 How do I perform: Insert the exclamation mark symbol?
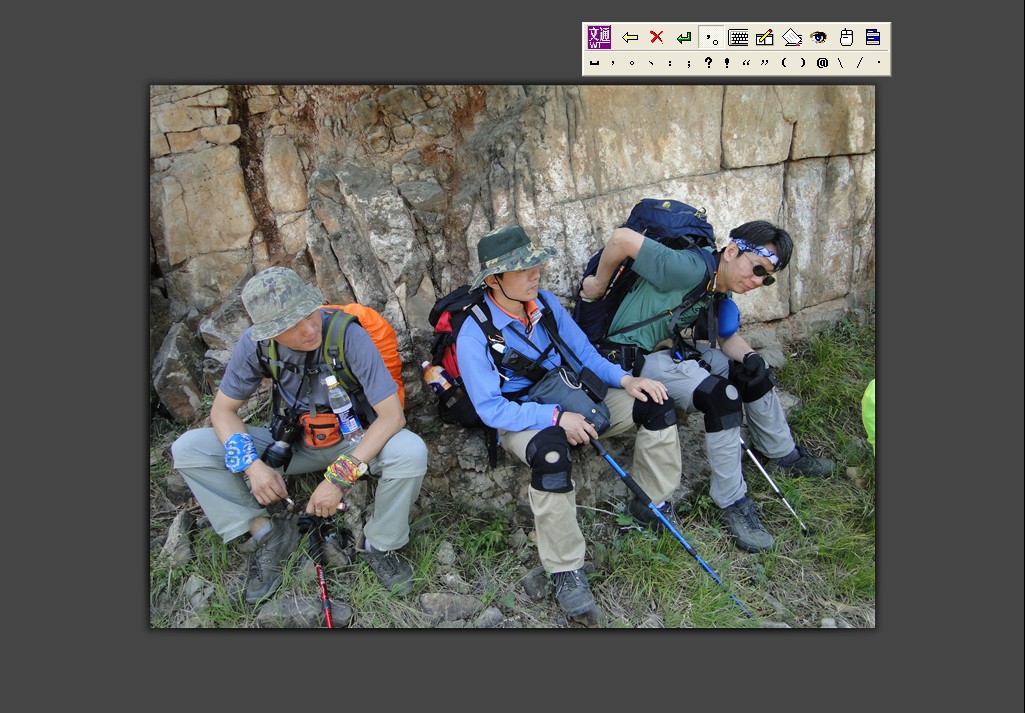pos(727,63)
